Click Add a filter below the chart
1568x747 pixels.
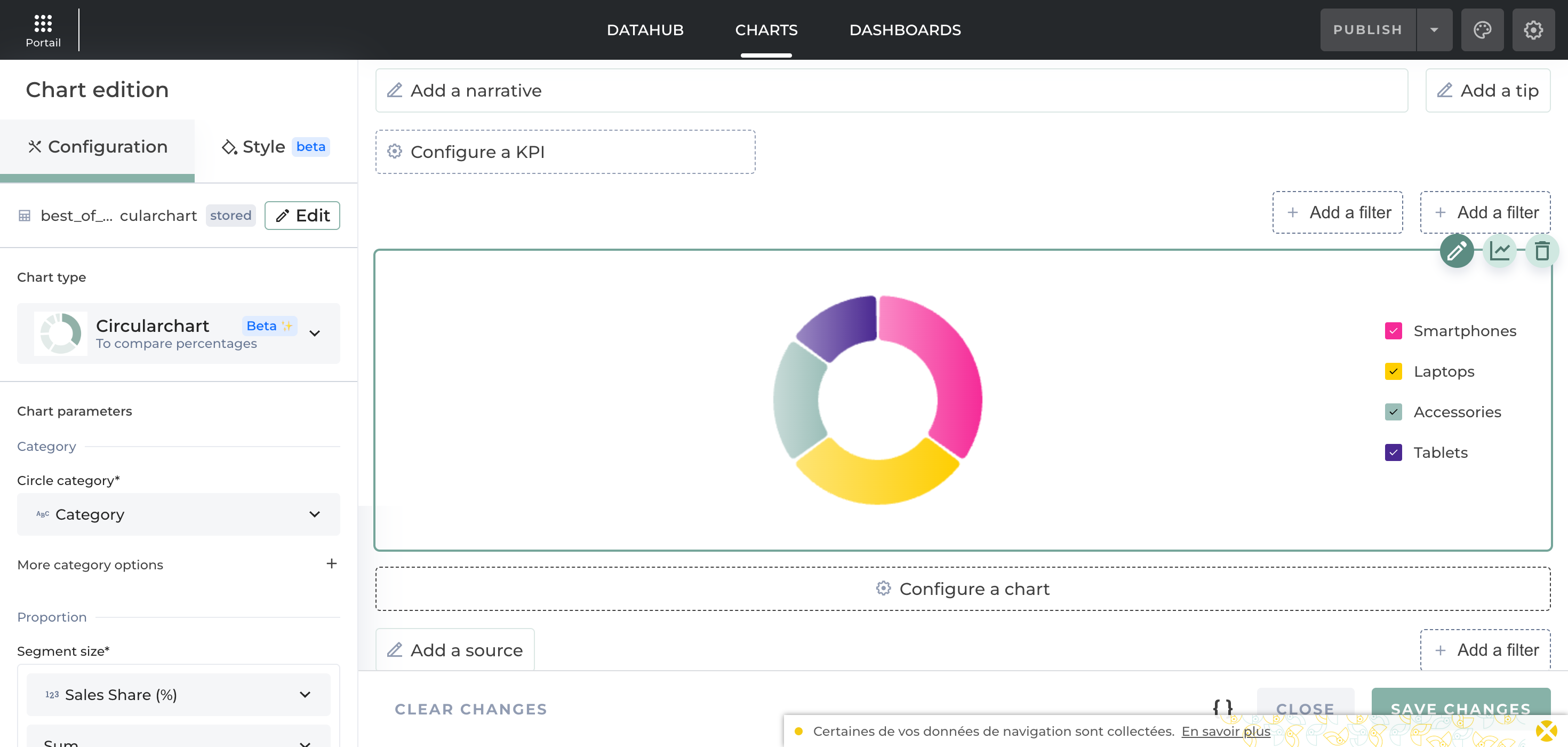[x=1485, y=649]
